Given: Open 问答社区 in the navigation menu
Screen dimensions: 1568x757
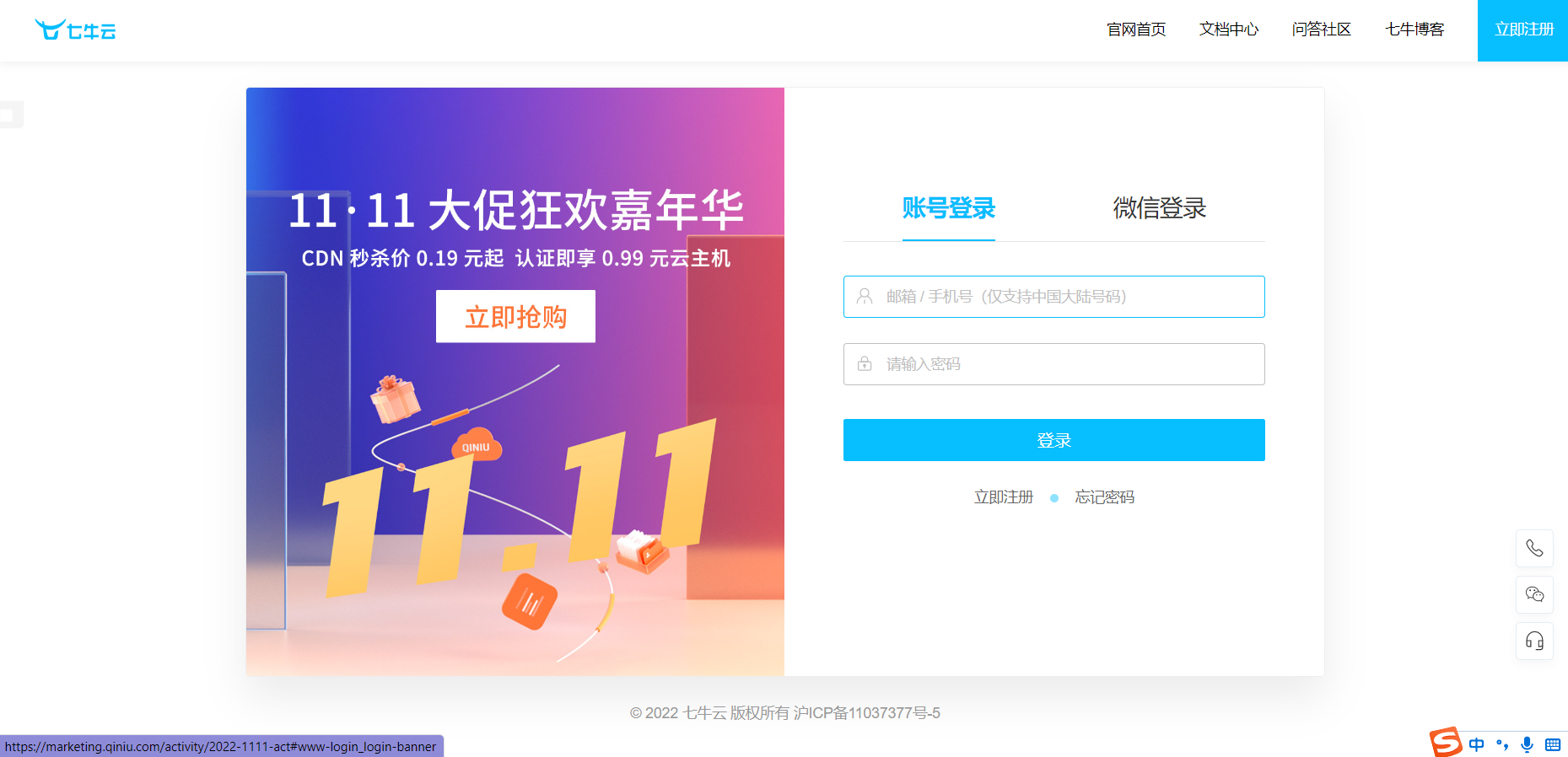Looking at the screenshot, I should (x=1322, y=30).
